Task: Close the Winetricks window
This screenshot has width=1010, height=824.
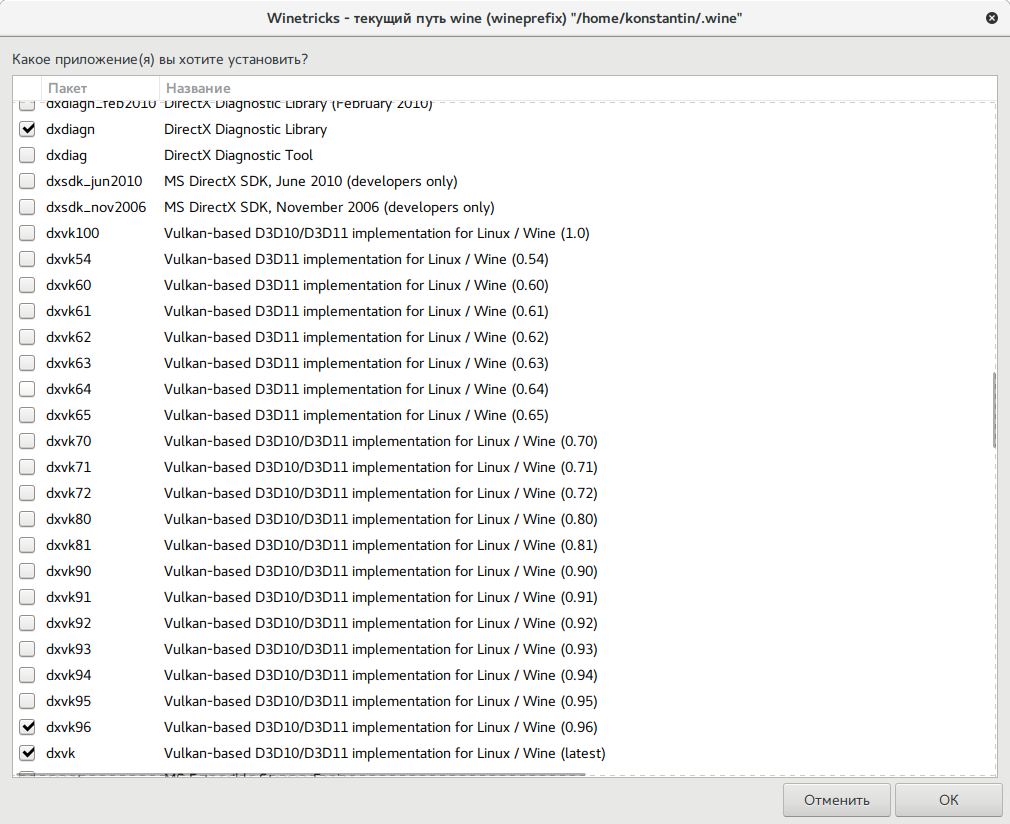Action: (x=992, y=18)
